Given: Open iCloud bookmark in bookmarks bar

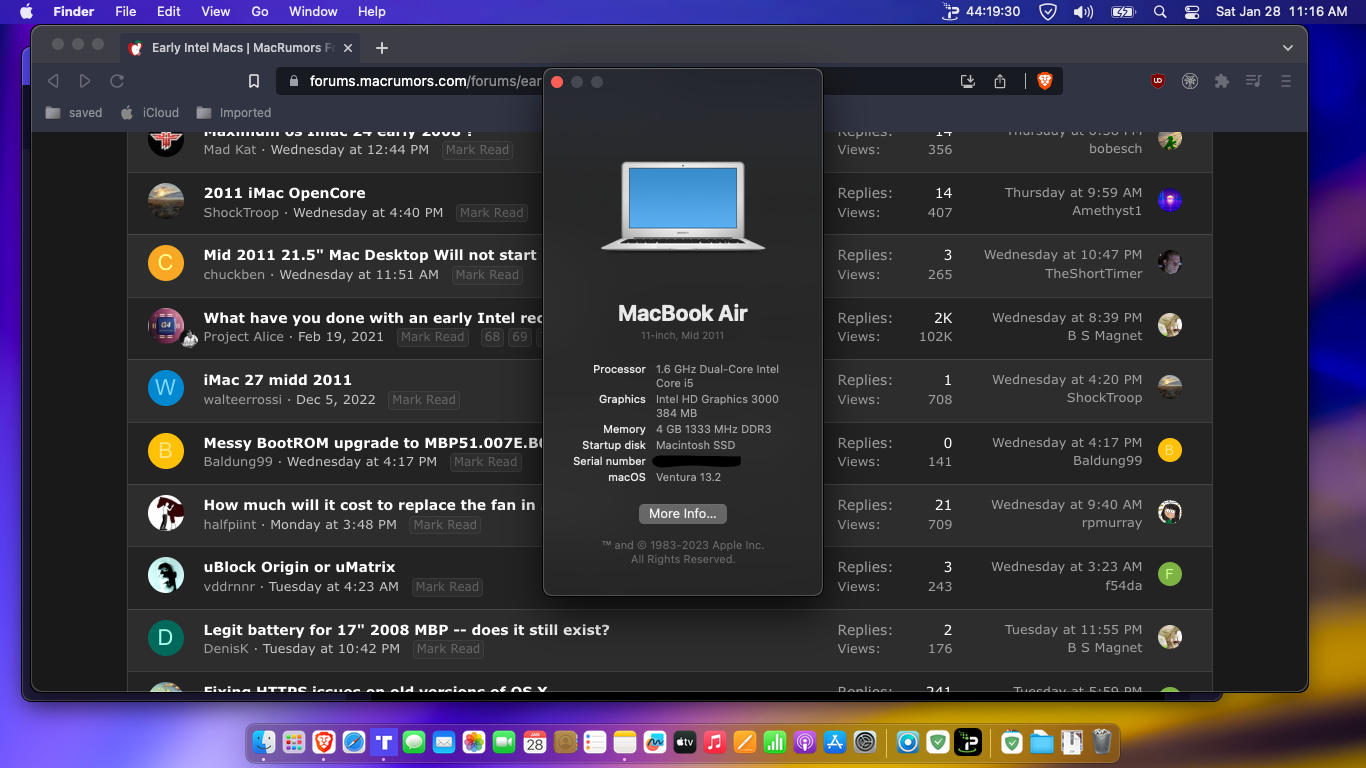Looking at the screenshot, I should [150, 113].
